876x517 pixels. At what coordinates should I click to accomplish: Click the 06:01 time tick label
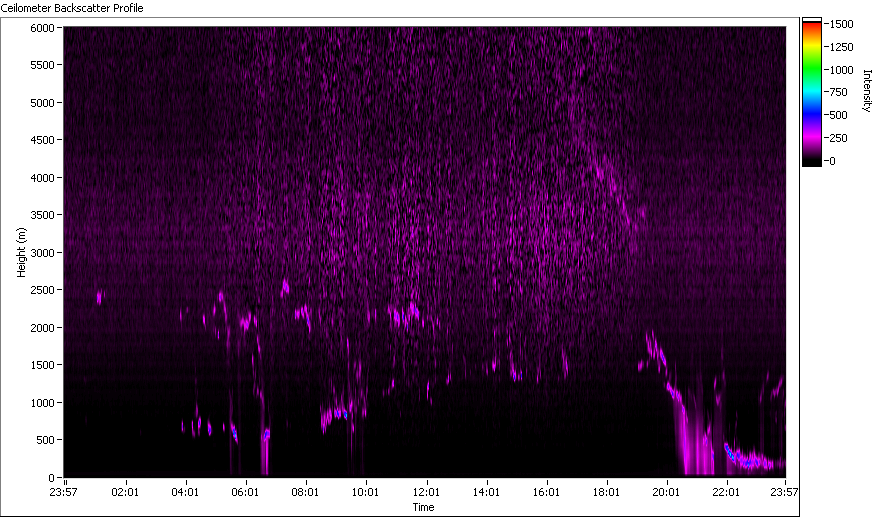click(245, 492)
